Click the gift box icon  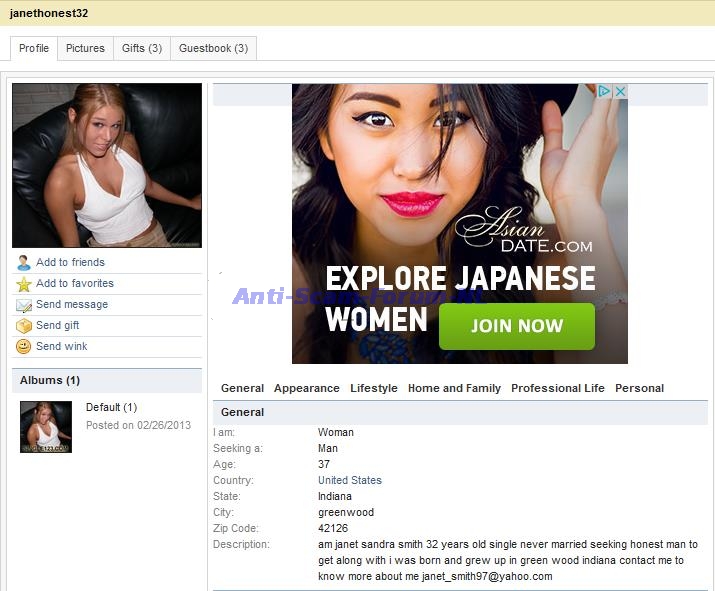click(x=24, y=326)
